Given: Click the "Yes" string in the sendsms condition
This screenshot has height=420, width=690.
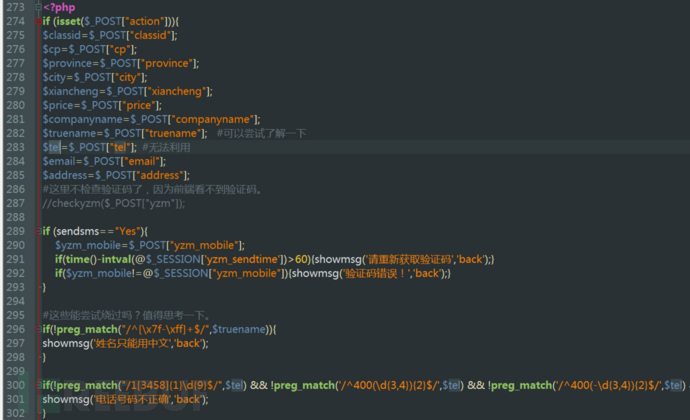Looking at the screenshot, I should coord(128,231).
